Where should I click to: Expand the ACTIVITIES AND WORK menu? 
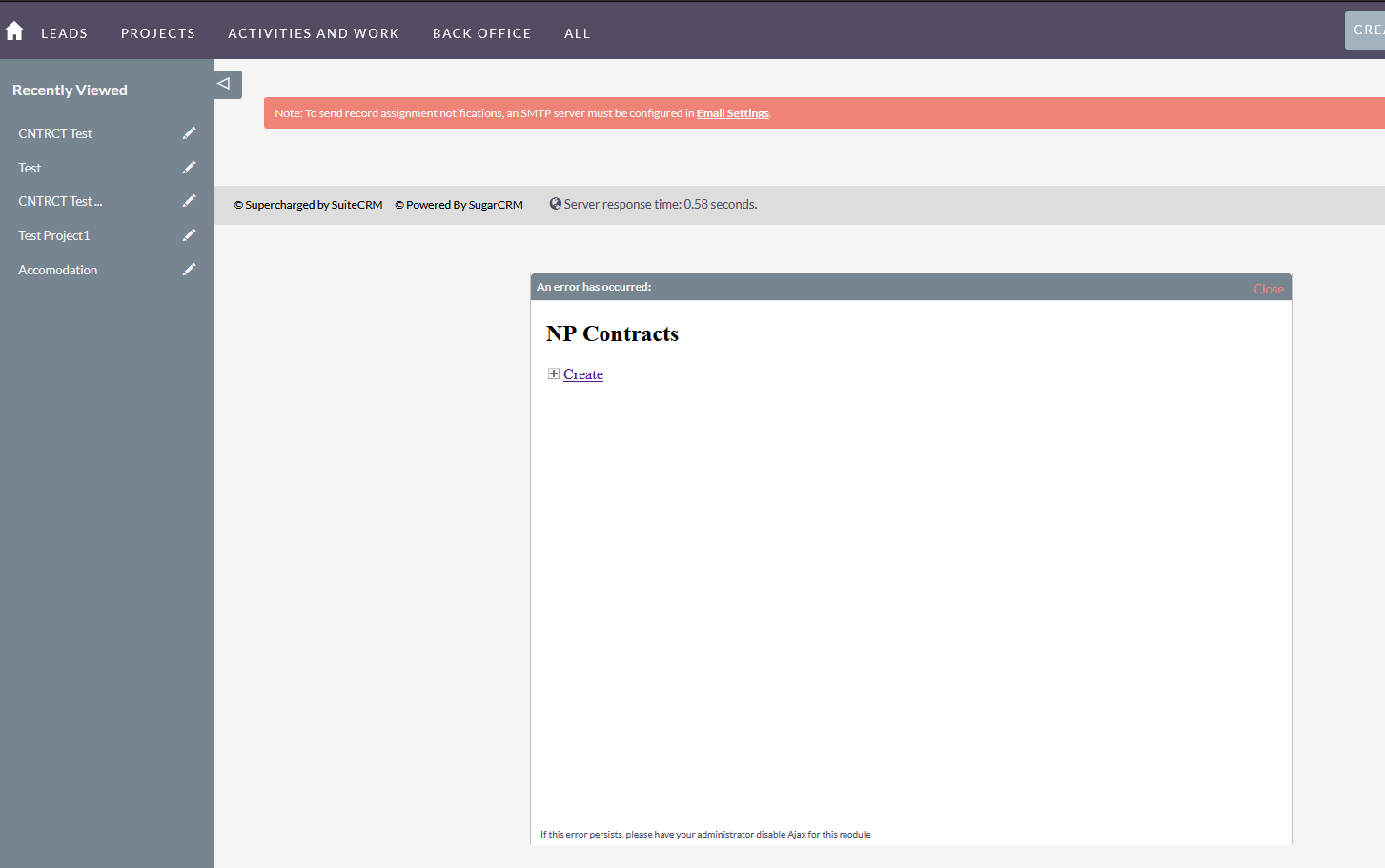tap(314, 33)
